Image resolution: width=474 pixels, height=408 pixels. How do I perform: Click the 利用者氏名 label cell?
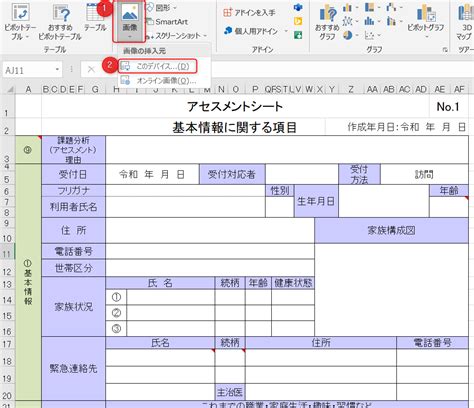(73, 207)
